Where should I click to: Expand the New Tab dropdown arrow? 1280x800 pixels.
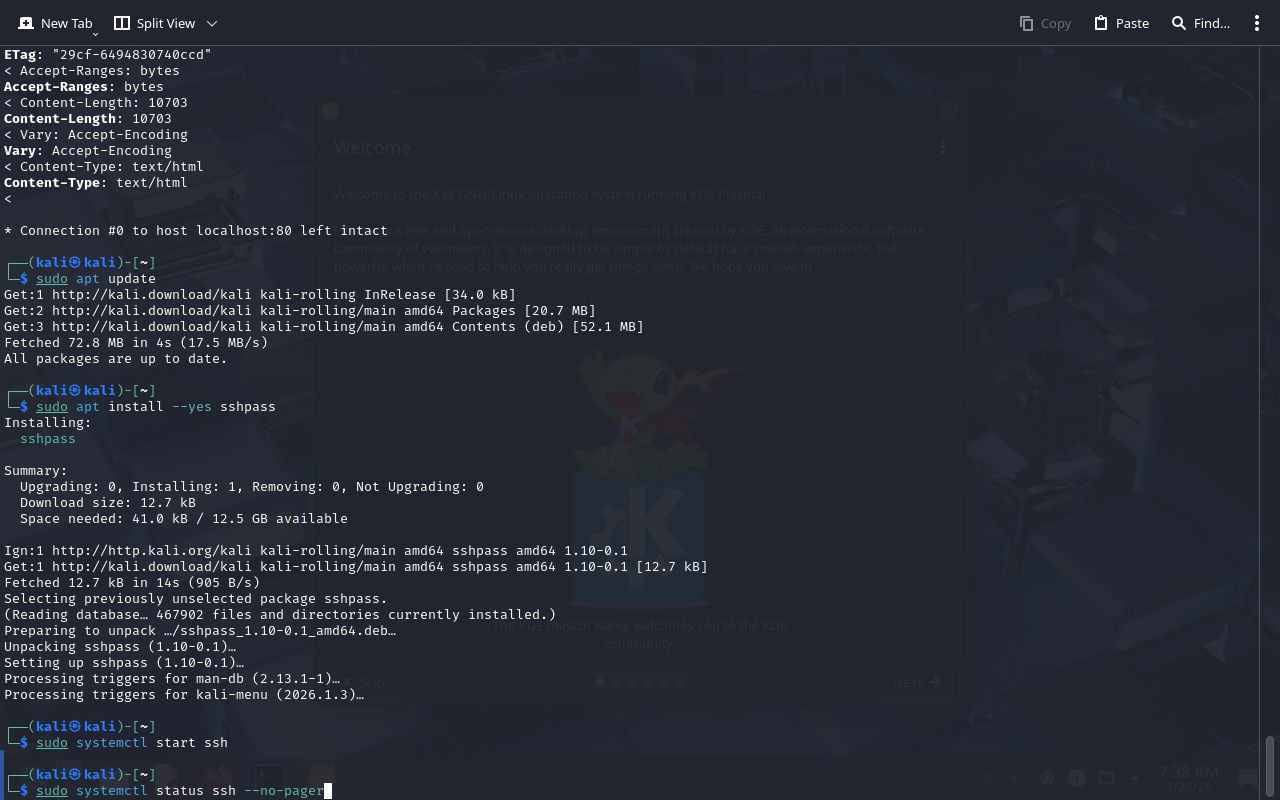pos(95,34)
